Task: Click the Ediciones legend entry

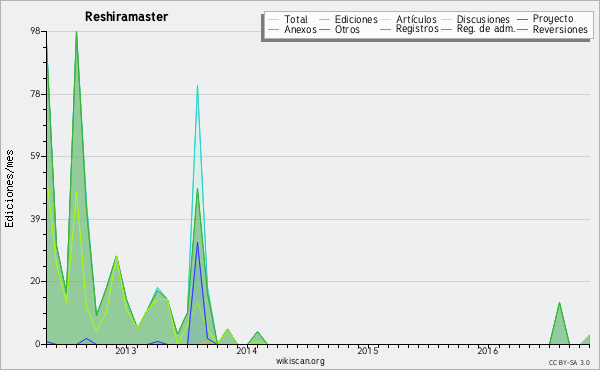Action: pos(356,19)
